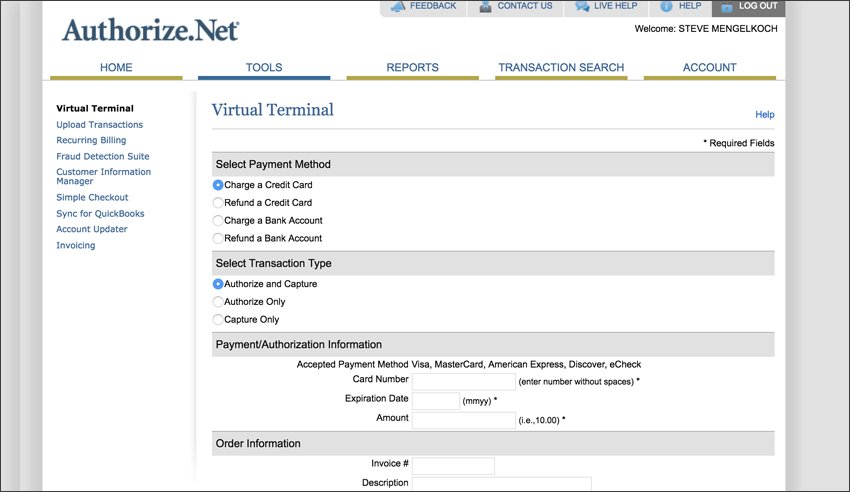
Task: Select Authorize Only transaction type
Action: pos(218,302)
